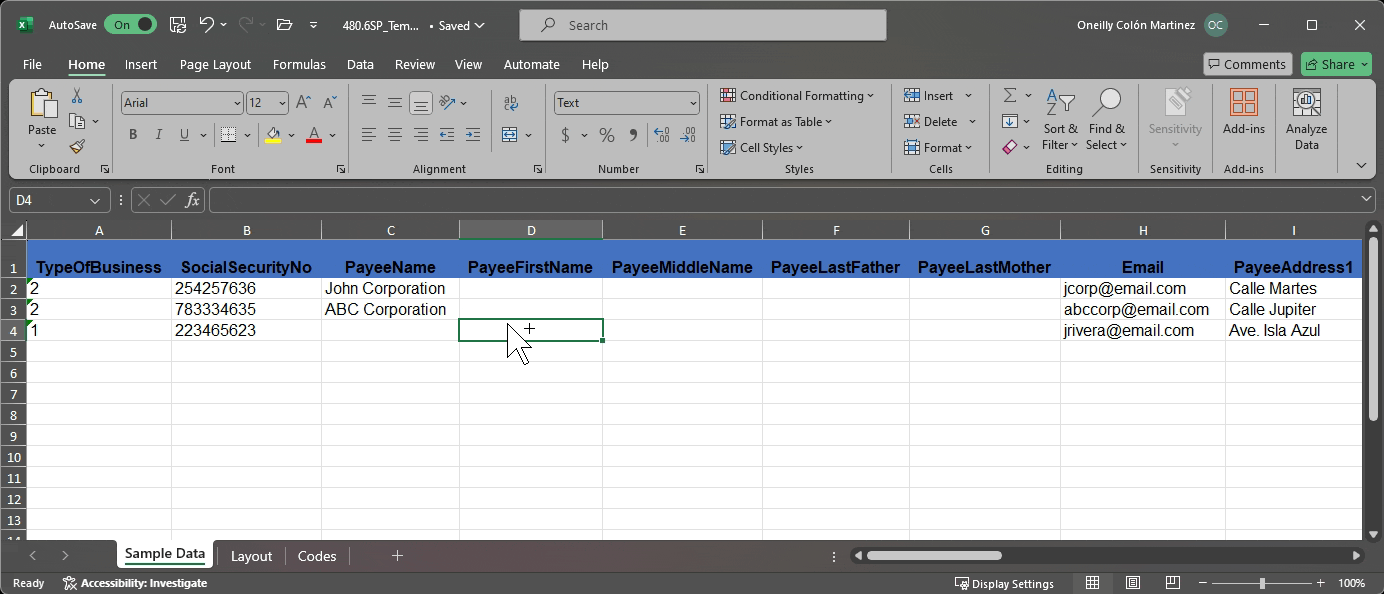The height and width of the screenshot is (594, 1384).
Task: Open the Comments pane button
Action: [x=1247, y=64]
